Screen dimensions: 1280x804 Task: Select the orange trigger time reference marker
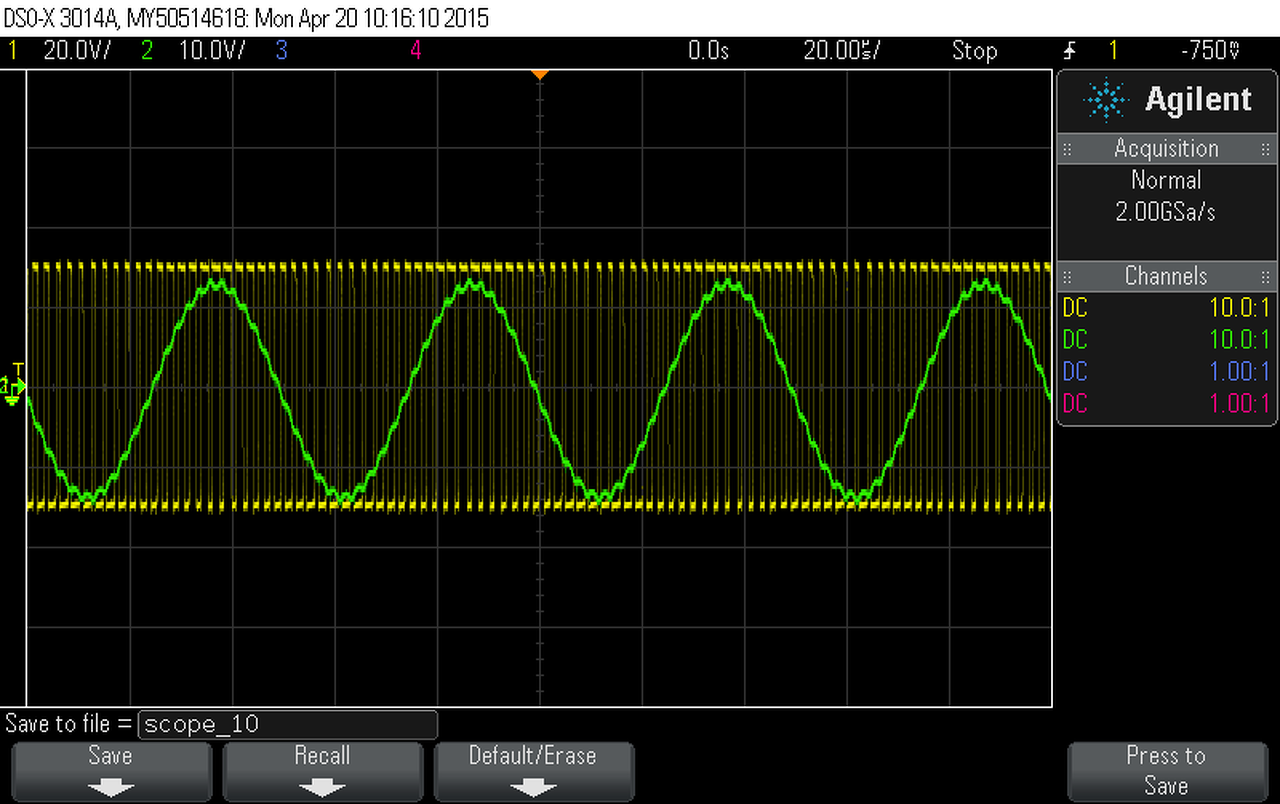[x=540, y=75]
